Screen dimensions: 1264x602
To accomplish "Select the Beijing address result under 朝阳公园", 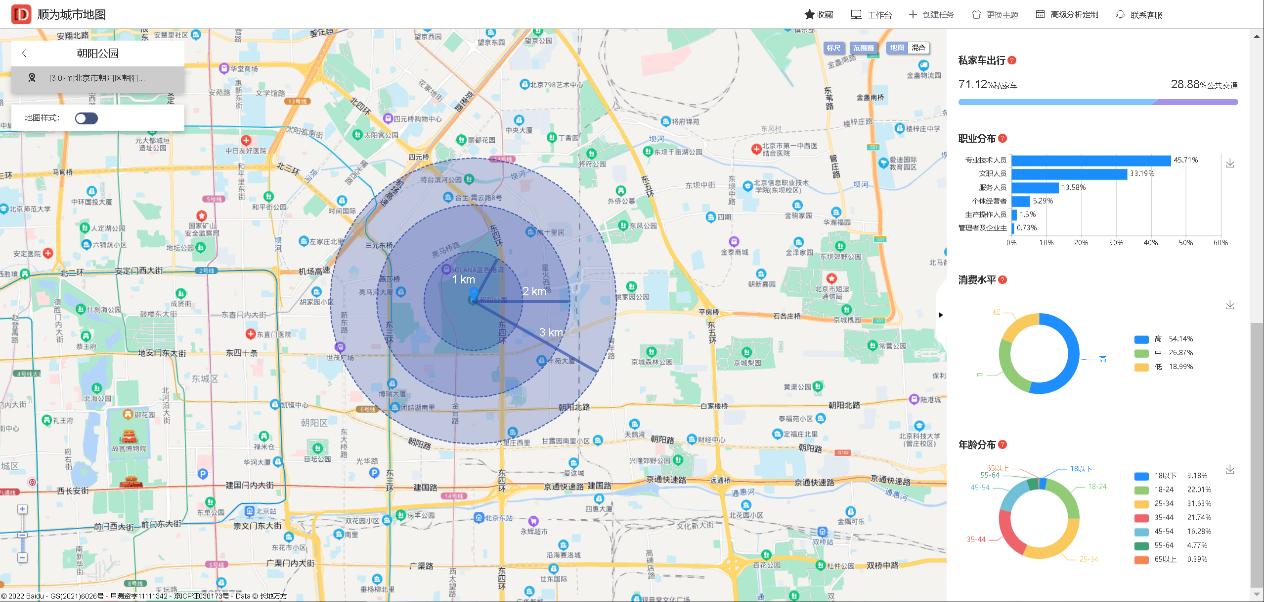I will [x=96, y=78].
